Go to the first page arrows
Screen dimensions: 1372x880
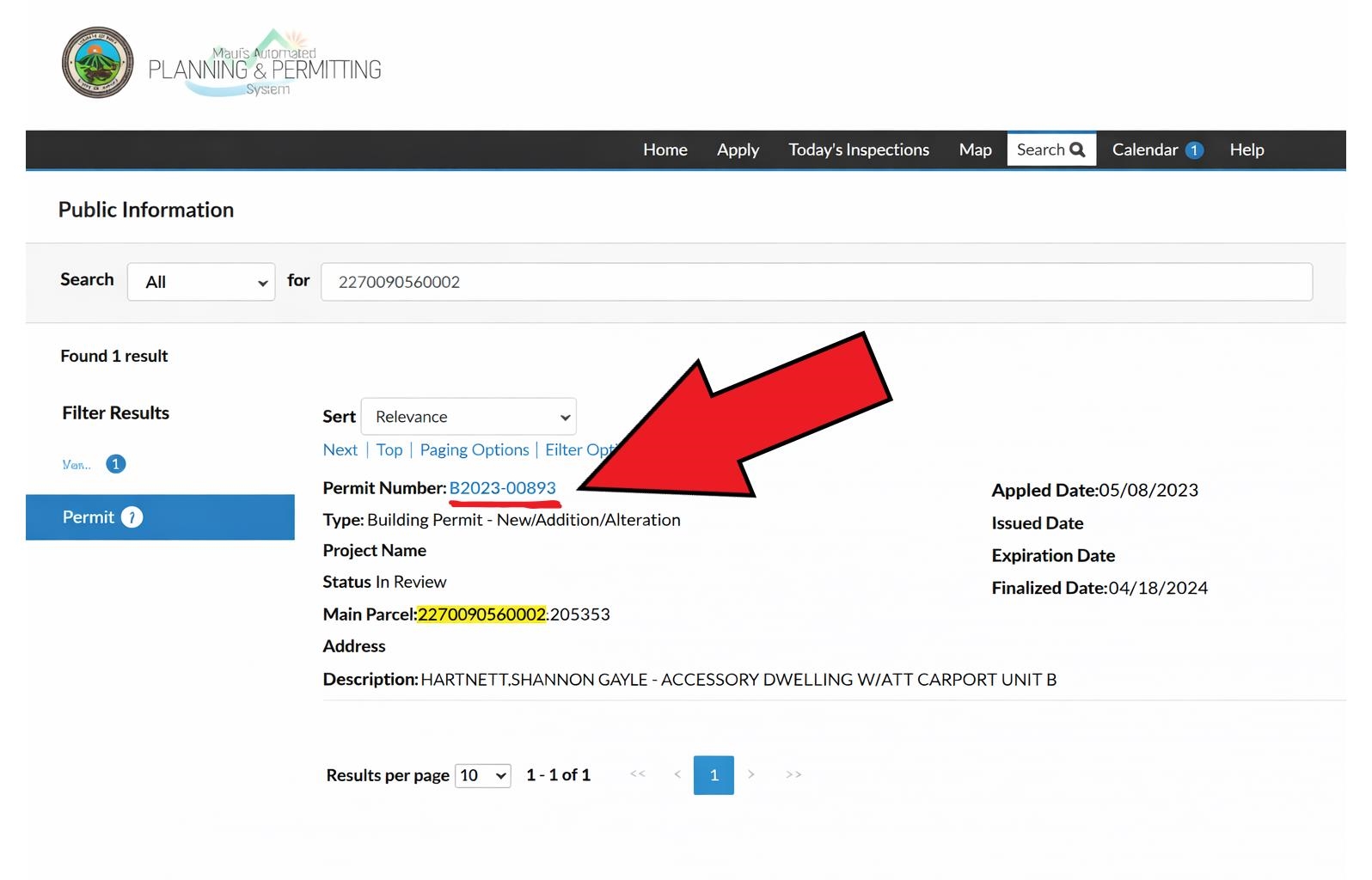pos(637,774)
